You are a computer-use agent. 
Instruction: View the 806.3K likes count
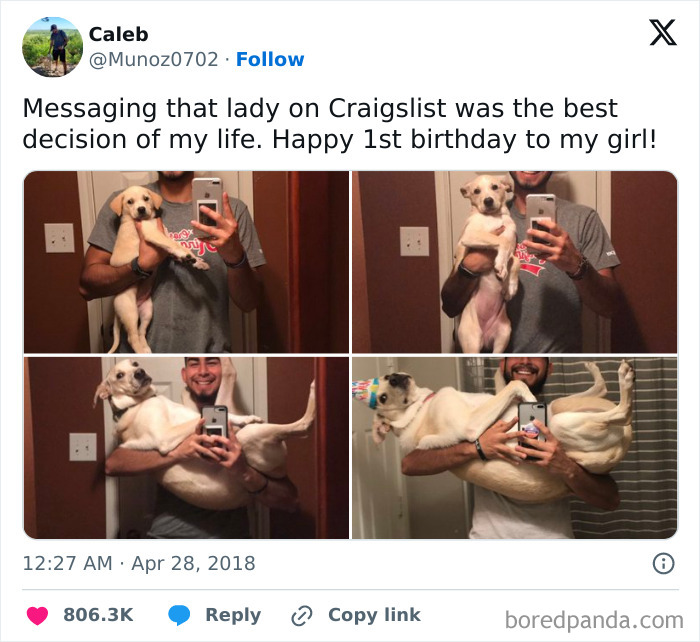[98, 615]
